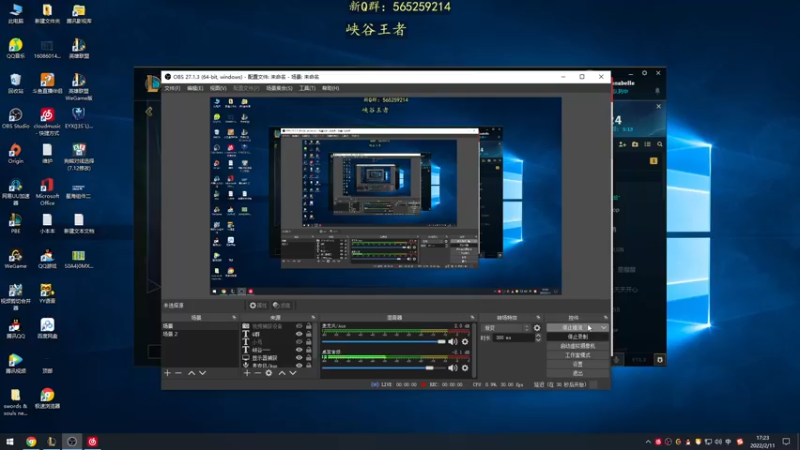Toggle visibility of the 显示器捕获 source

[x=299, y=358]
